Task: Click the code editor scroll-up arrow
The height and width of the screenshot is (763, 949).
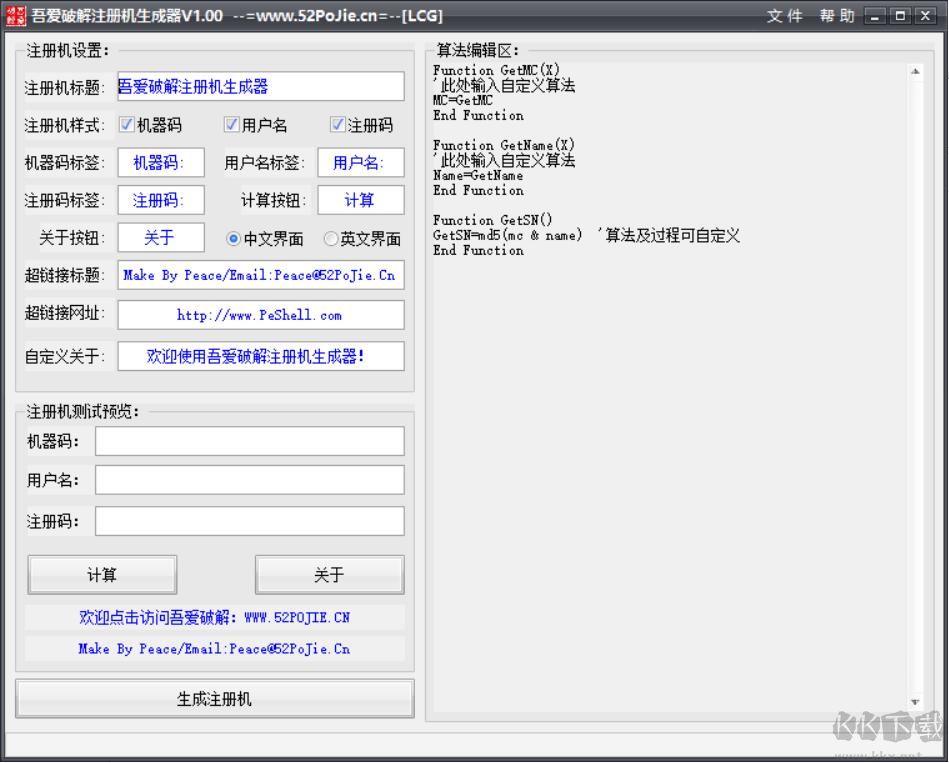Action: tap(914, 71)
